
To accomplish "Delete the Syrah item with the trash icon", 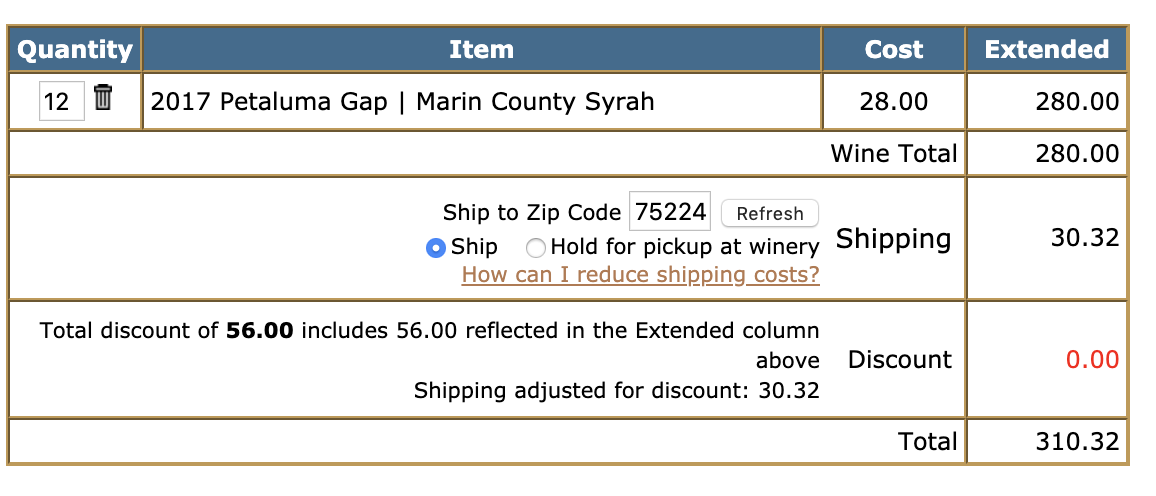I will [x=103, y=97].
